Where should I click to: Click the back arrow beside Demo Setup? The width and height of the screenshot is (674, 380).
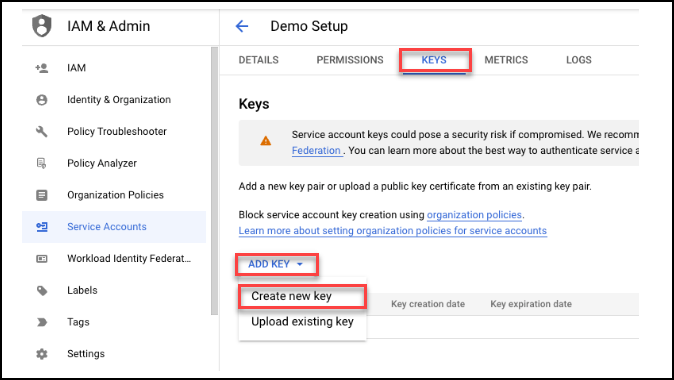point(242,26)
